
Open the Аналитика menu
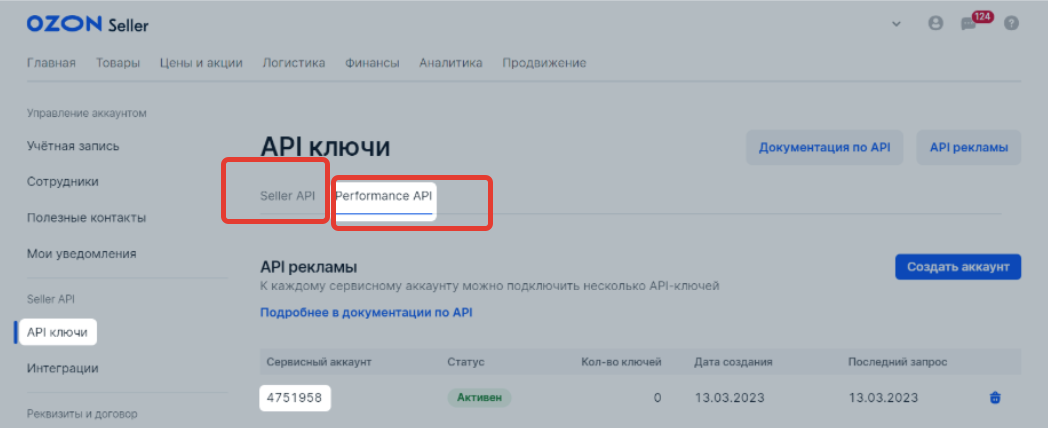pyautogui.click(x=451, y=63)
